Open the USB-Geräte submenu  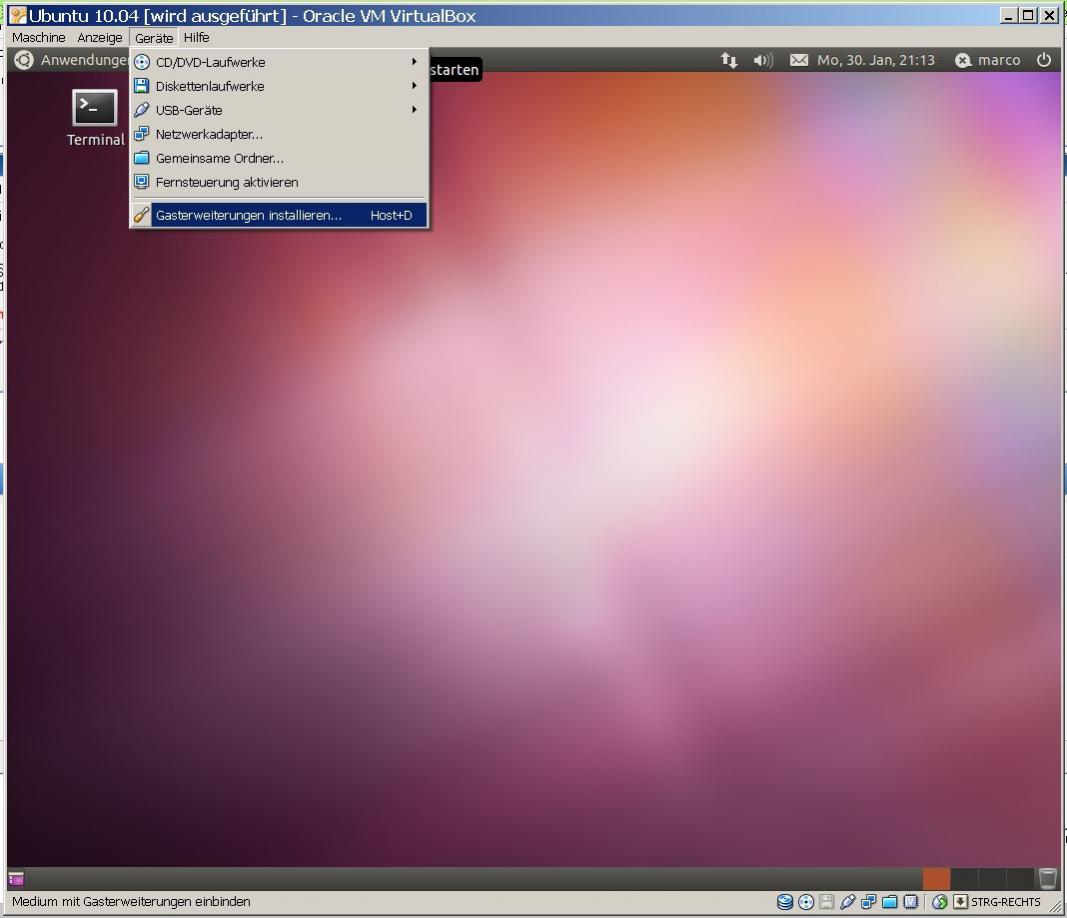pos(279,110)
